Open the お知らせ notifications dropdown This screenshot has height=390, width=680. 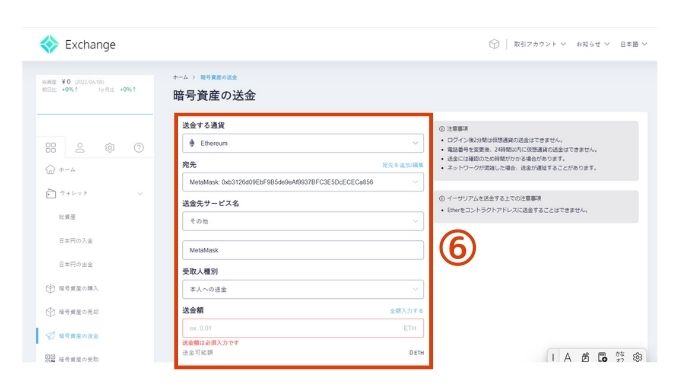592,44
